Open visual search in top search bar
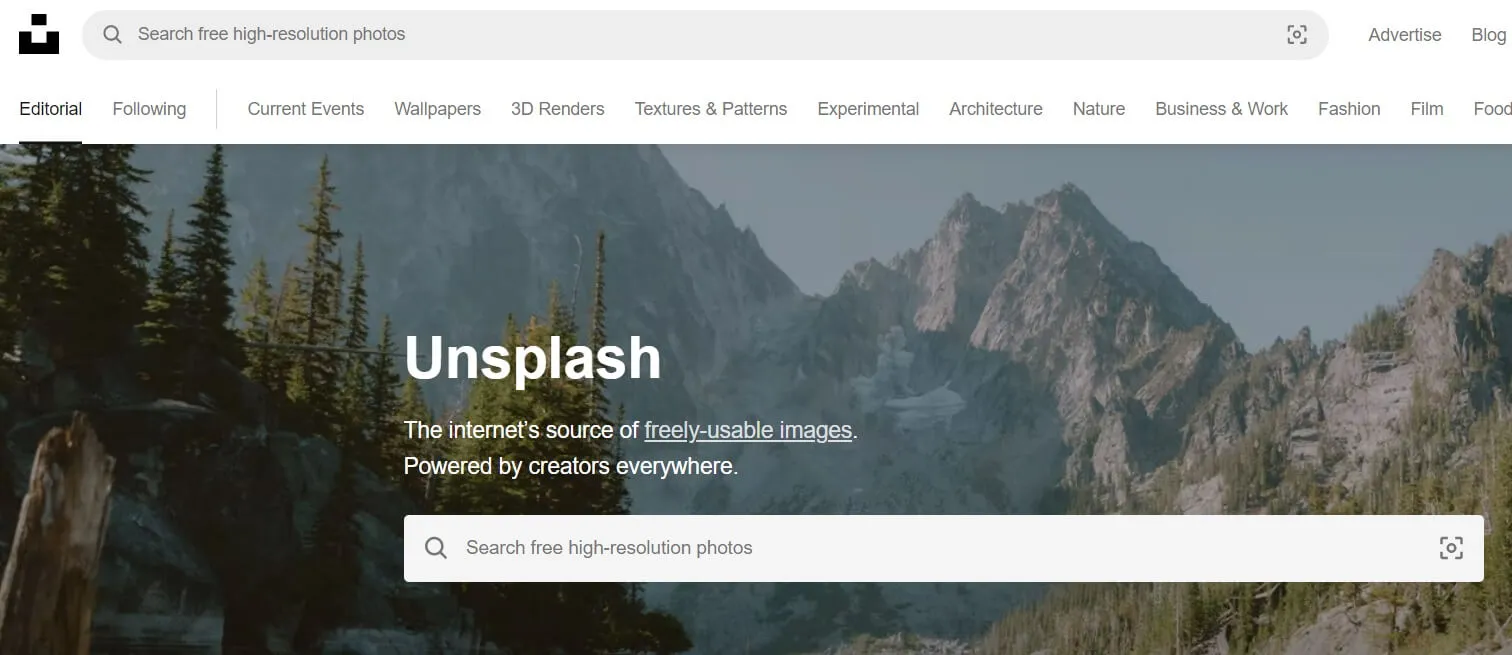1512x655 pixels. pyautogui.click(x=1297, y=35)
